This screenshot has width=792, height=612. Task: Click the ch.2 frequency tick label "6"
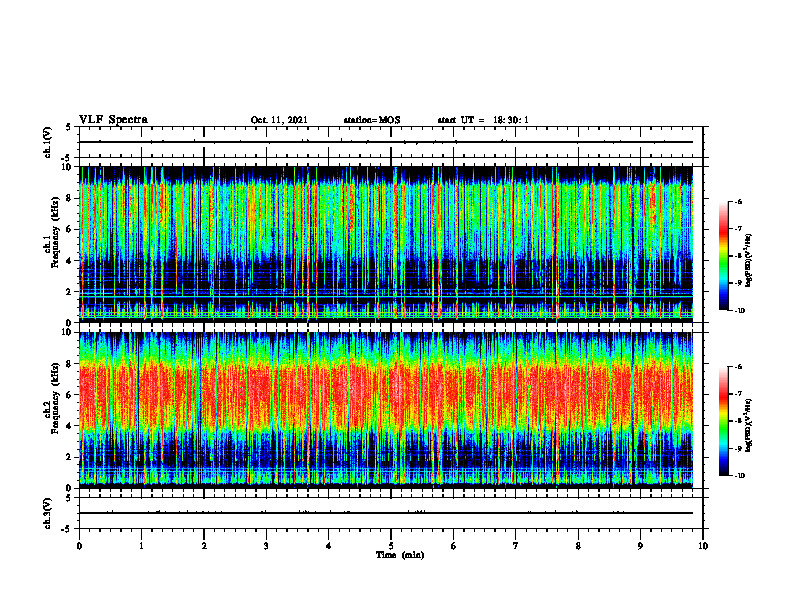tap(70, 395)
